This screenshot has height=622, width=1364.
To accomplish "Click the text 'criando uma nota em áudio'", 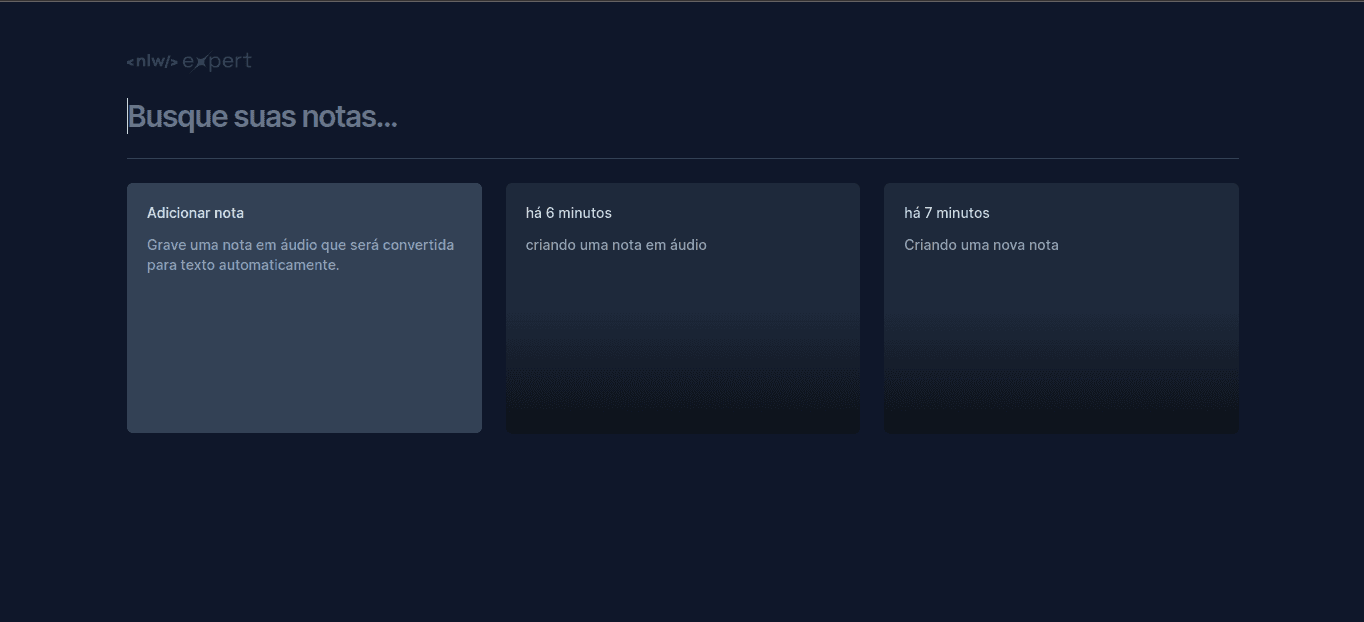I will [x=616, y=245].
